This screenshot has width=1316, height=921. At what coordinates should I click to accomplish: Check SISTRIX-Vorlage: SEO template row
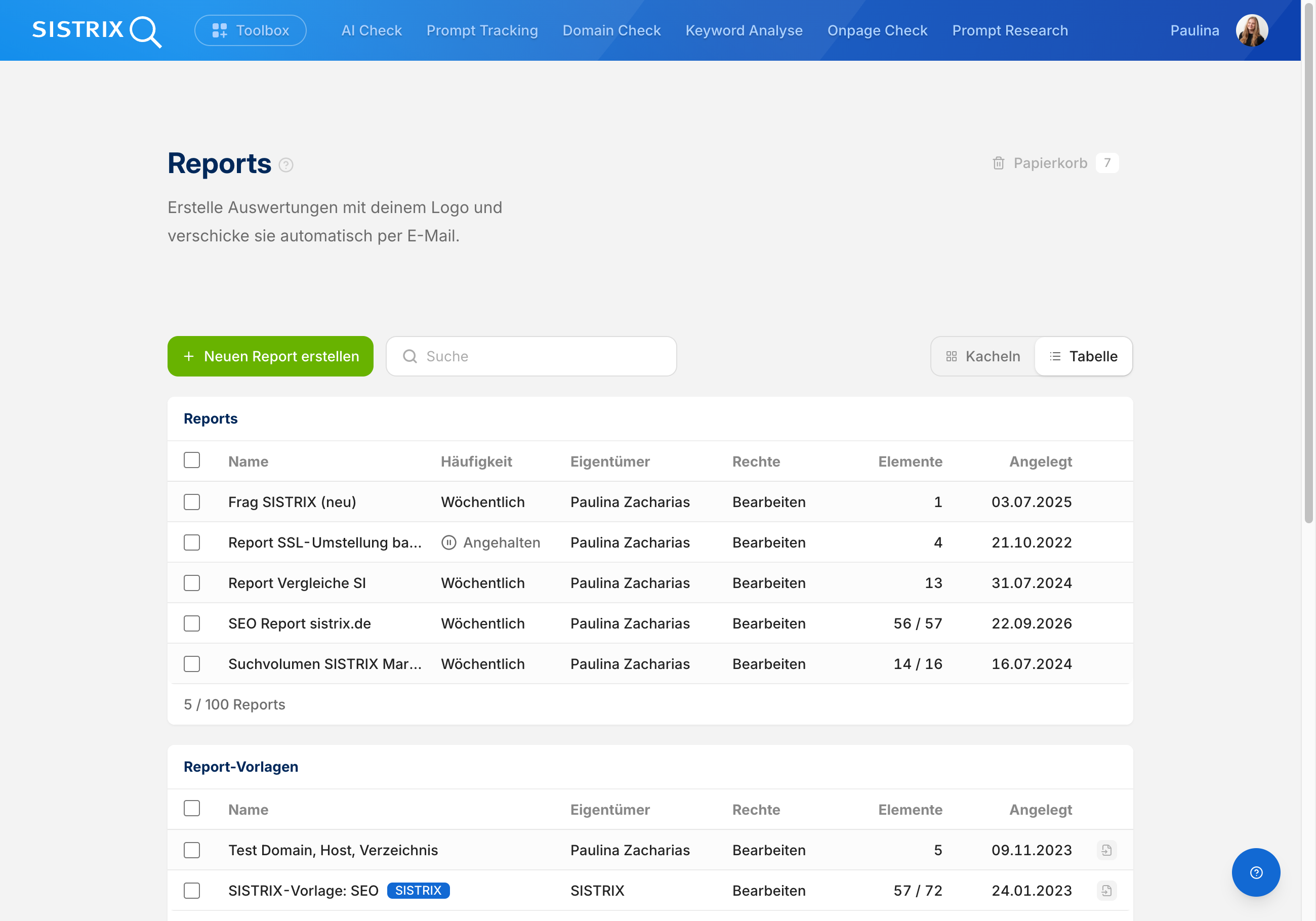pyautogui.click(x=192, y=891)
